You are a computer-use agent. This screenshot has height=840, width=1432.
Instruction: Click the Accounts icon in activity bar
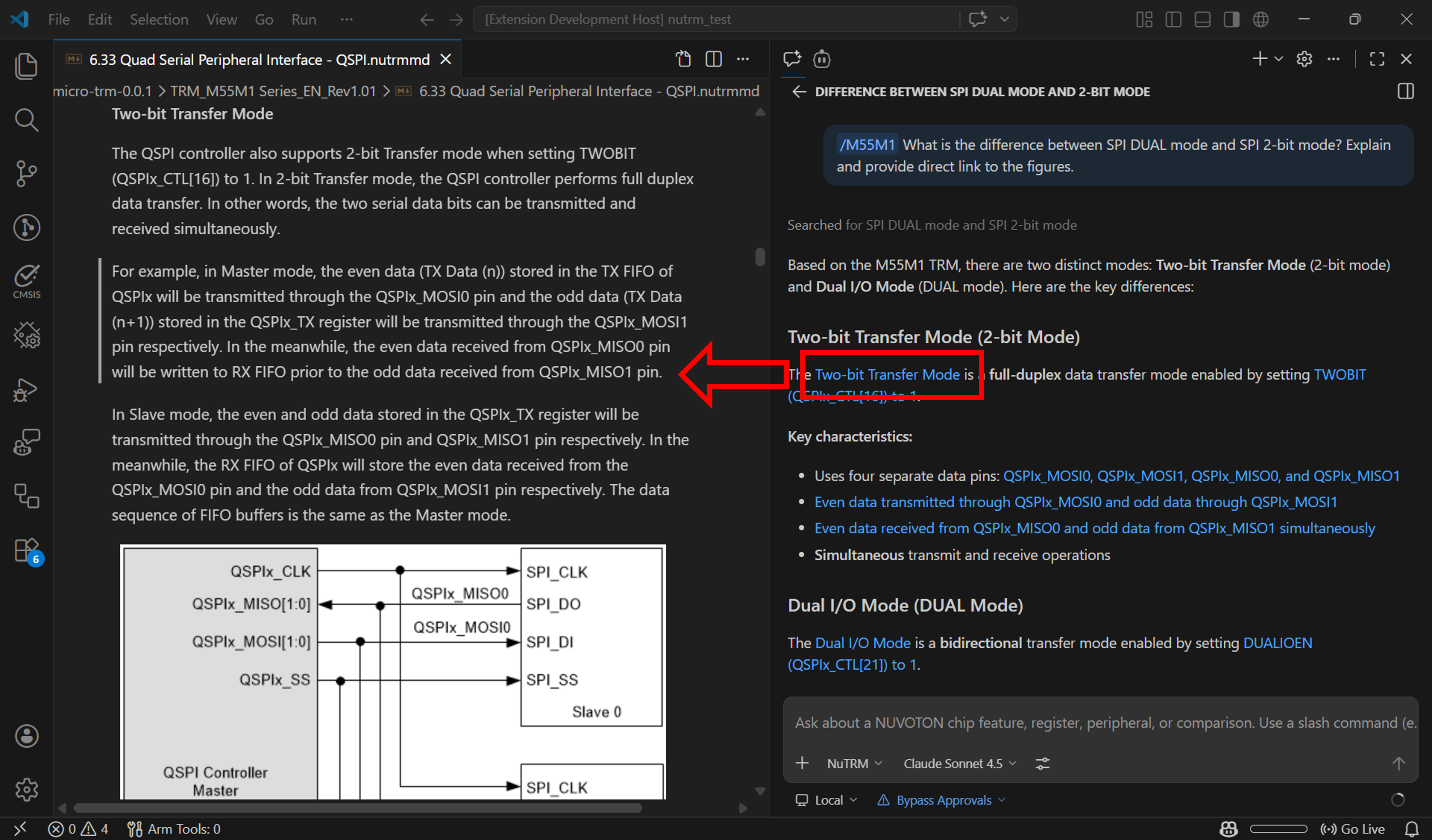tap(26, 736)
